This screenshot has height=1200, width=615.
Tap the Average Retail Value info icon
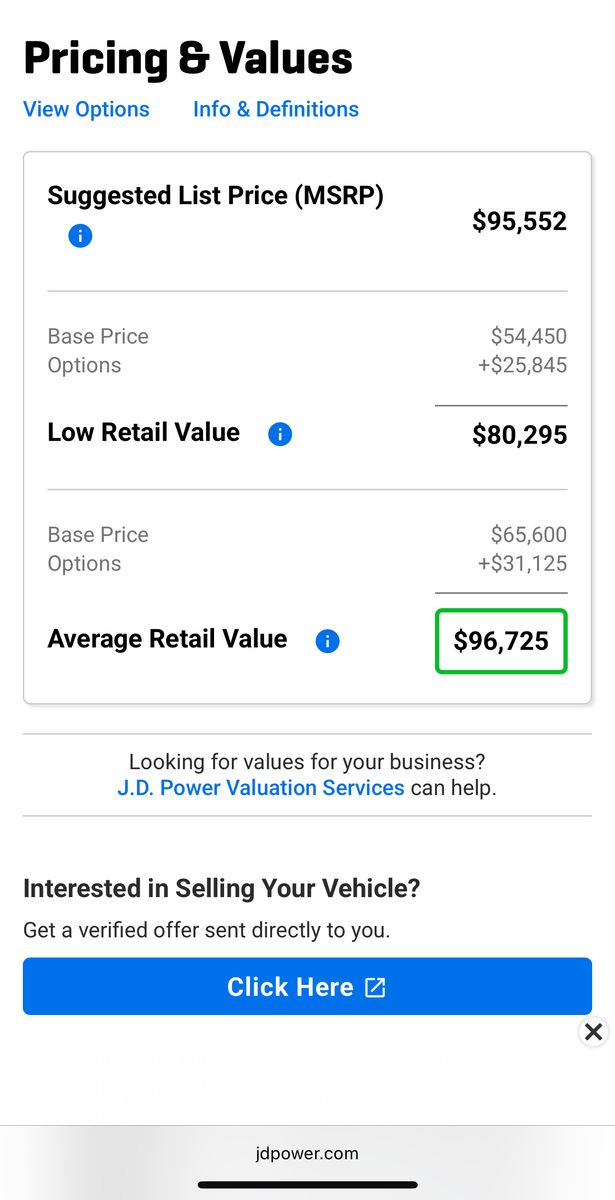coord(327,641)
